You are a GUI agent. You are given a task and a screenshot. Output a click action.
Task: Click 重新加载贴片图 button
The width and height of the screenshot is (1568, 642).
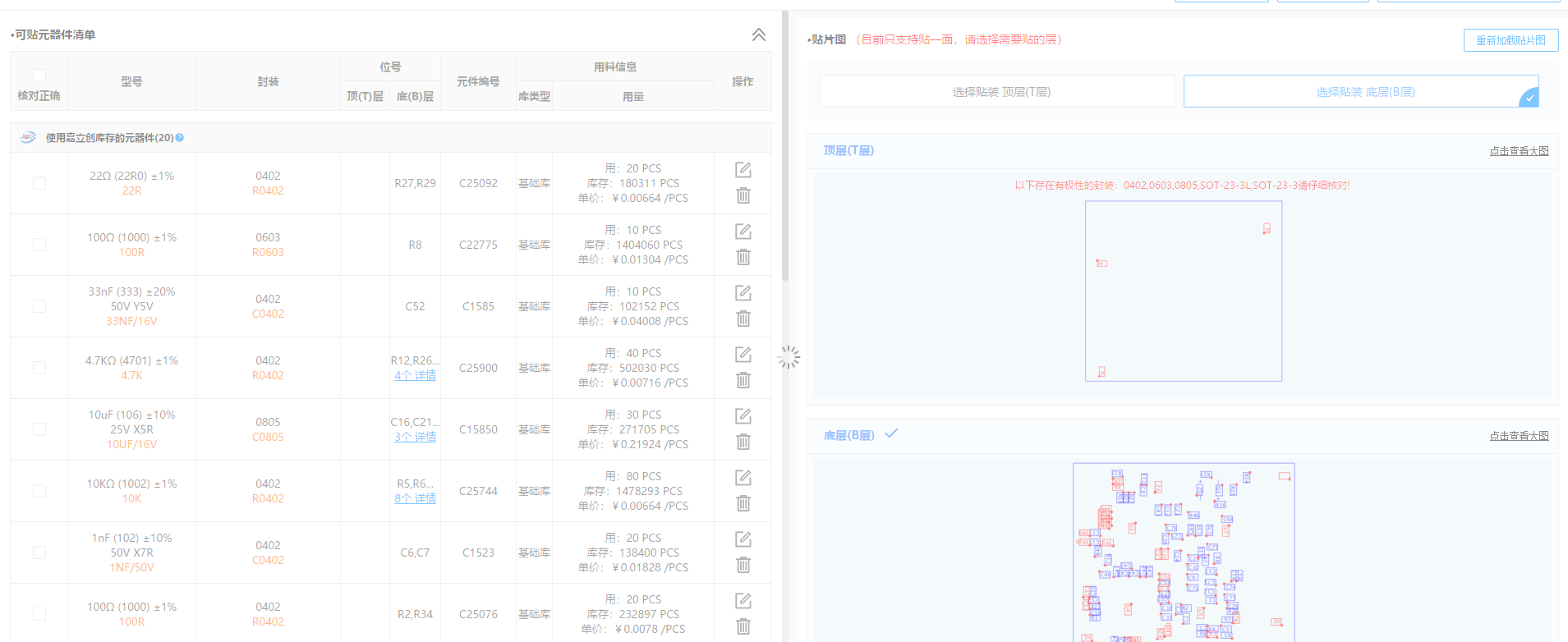[1510, 40]
